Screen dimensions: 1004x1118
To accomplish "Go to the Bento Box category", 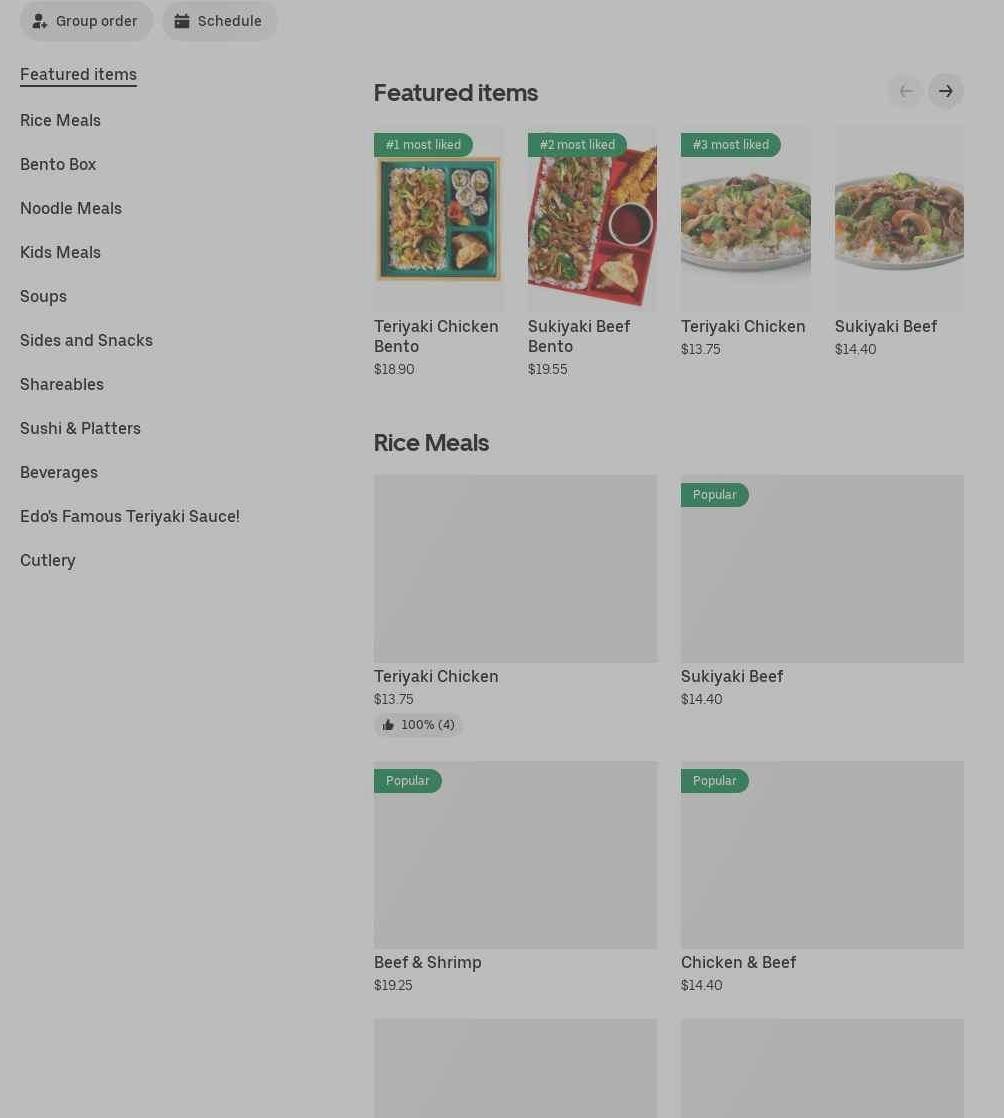I will tap(58, 164).
